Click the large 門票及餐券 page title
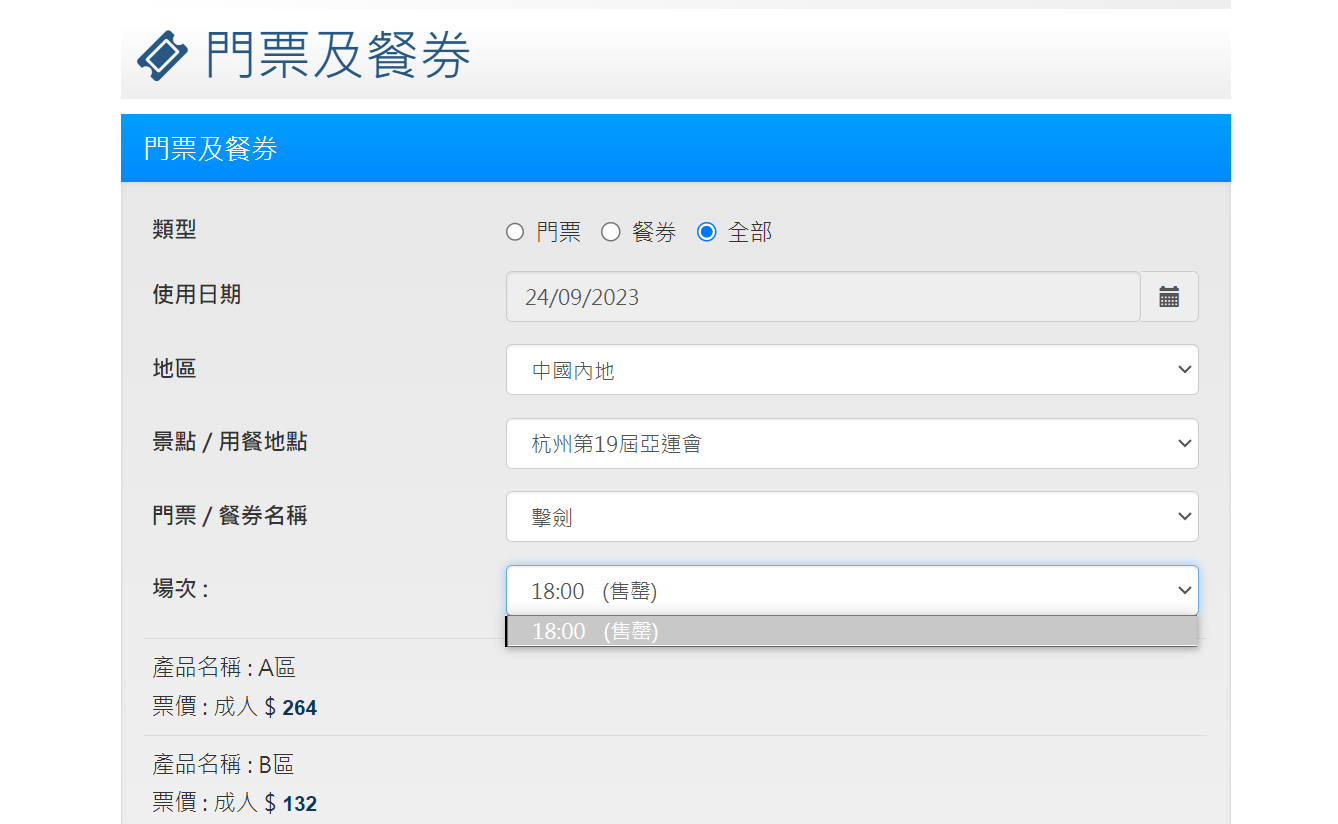1338x824 pixels. (x=338, y=55)
